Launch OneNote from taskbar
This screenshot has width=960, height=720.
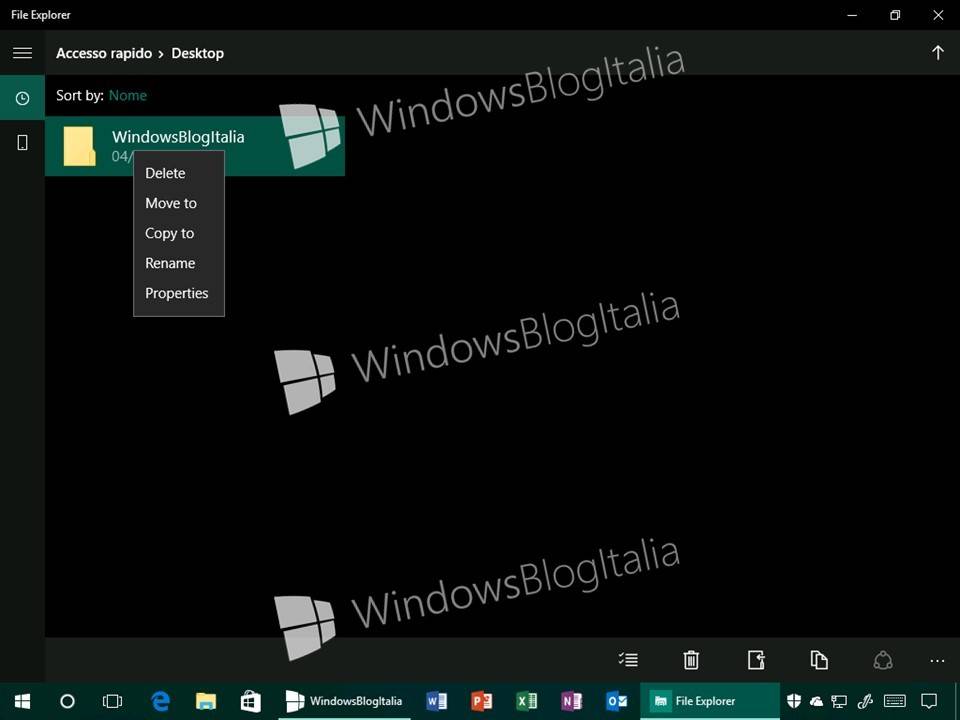pos(571,701)
